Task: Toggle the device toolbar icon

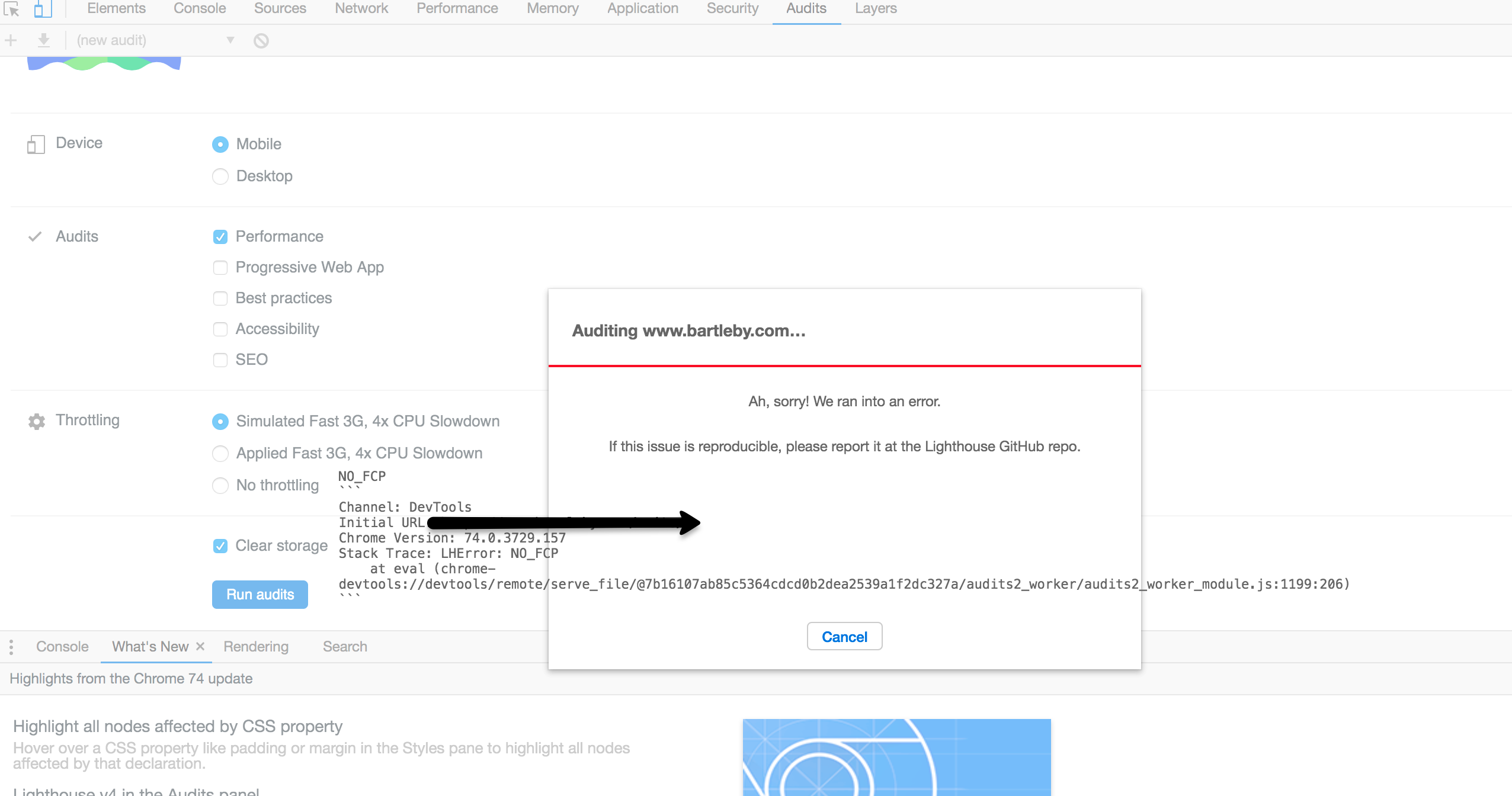Action: (43, 9)
